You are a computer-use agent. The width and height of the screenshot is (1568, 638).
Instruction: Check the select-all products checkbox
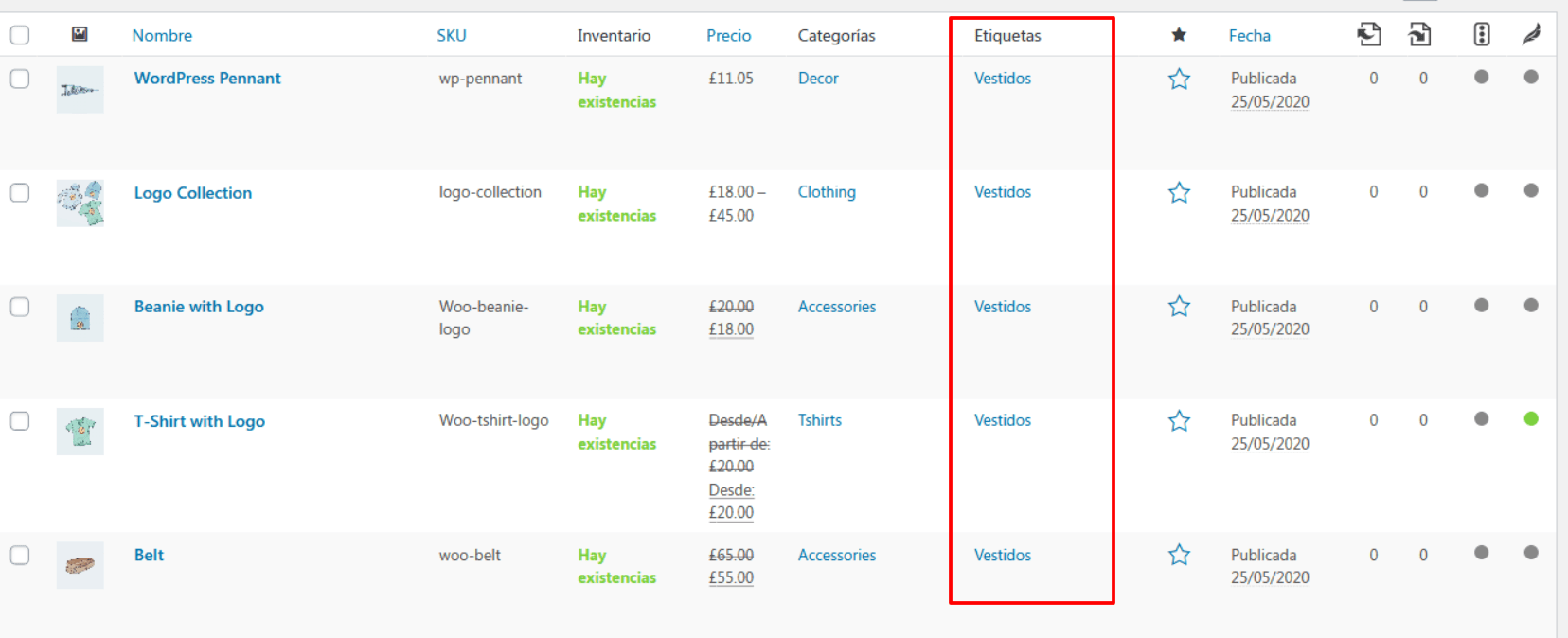[20, 35]
